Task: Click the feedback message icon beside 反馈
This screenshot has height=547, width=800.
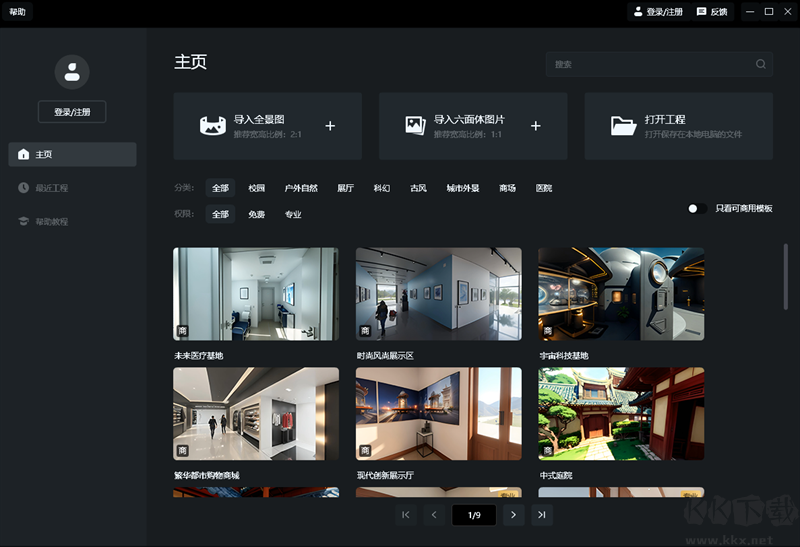Action: click(702, 11)
